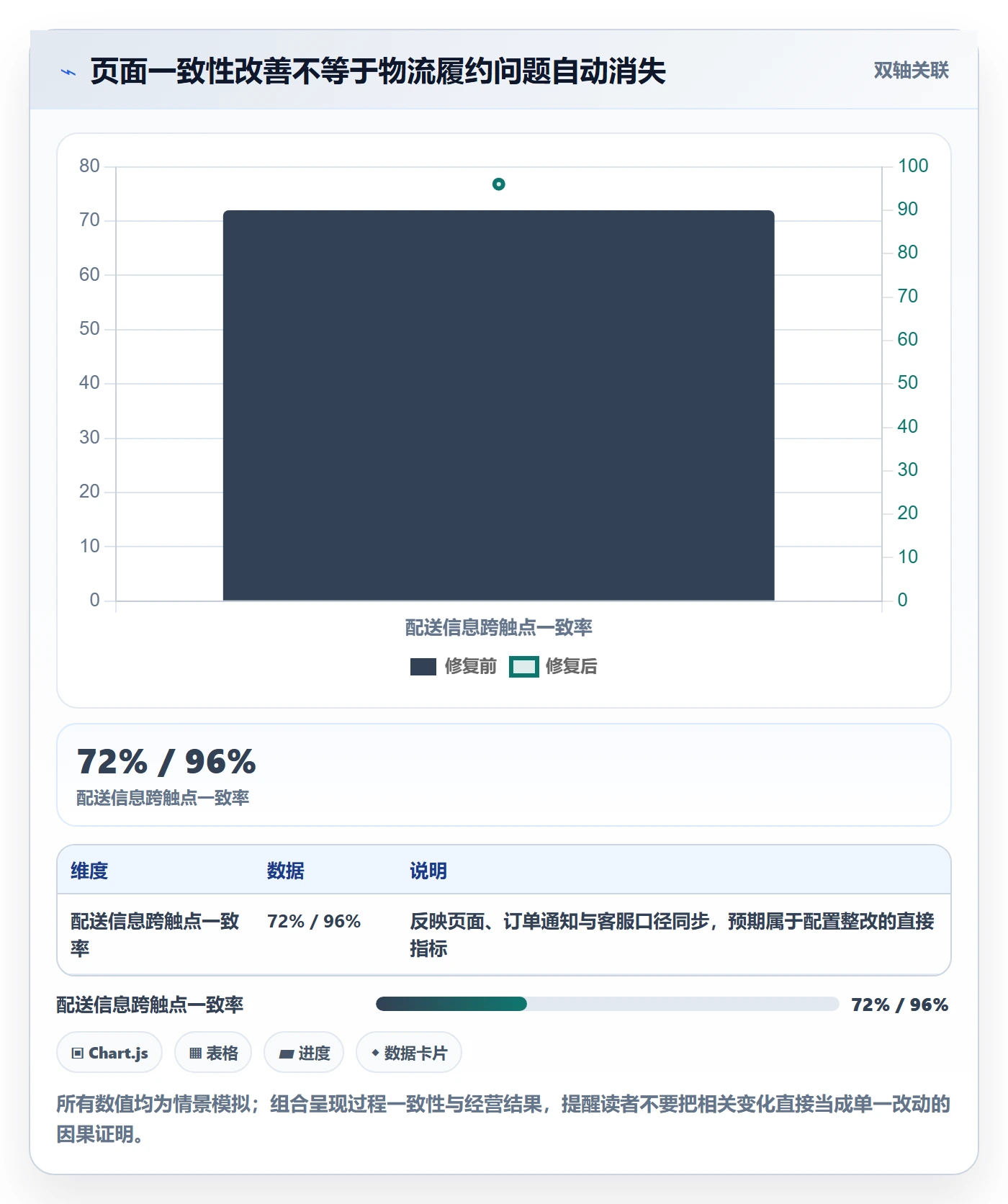Click the 配送信息跨触点一致率 caption in the data card
1008x1204 pixels.
pos(163,798)
